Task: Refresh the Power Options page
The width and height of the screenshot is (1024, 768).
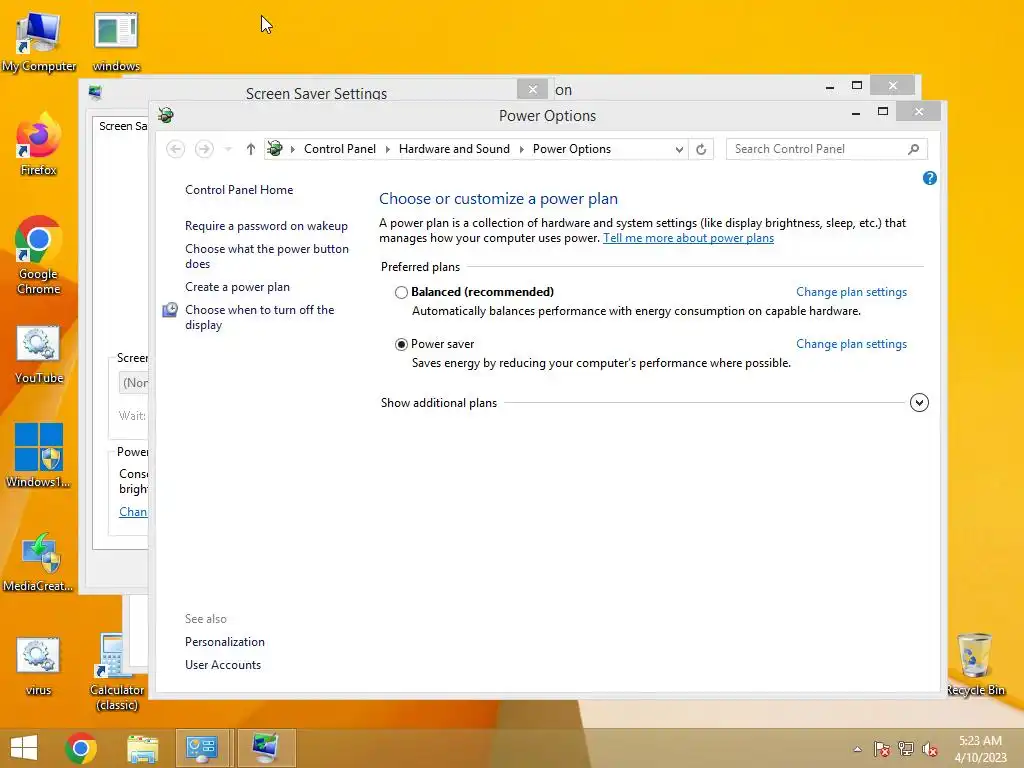Action: (x=701, y=149)
